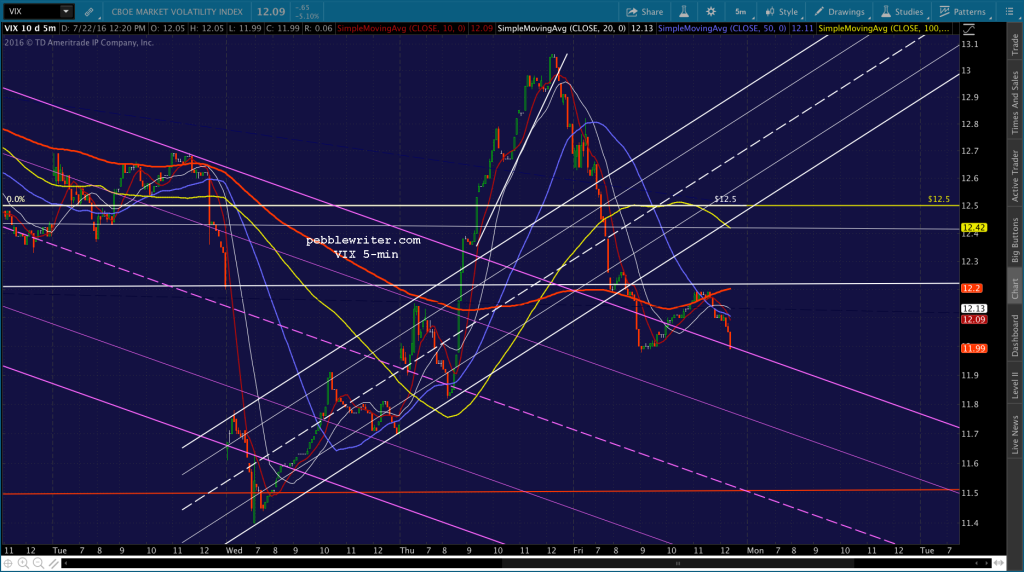Open the Style dropdown menu

pyautogui.click(x=782, y=12)
